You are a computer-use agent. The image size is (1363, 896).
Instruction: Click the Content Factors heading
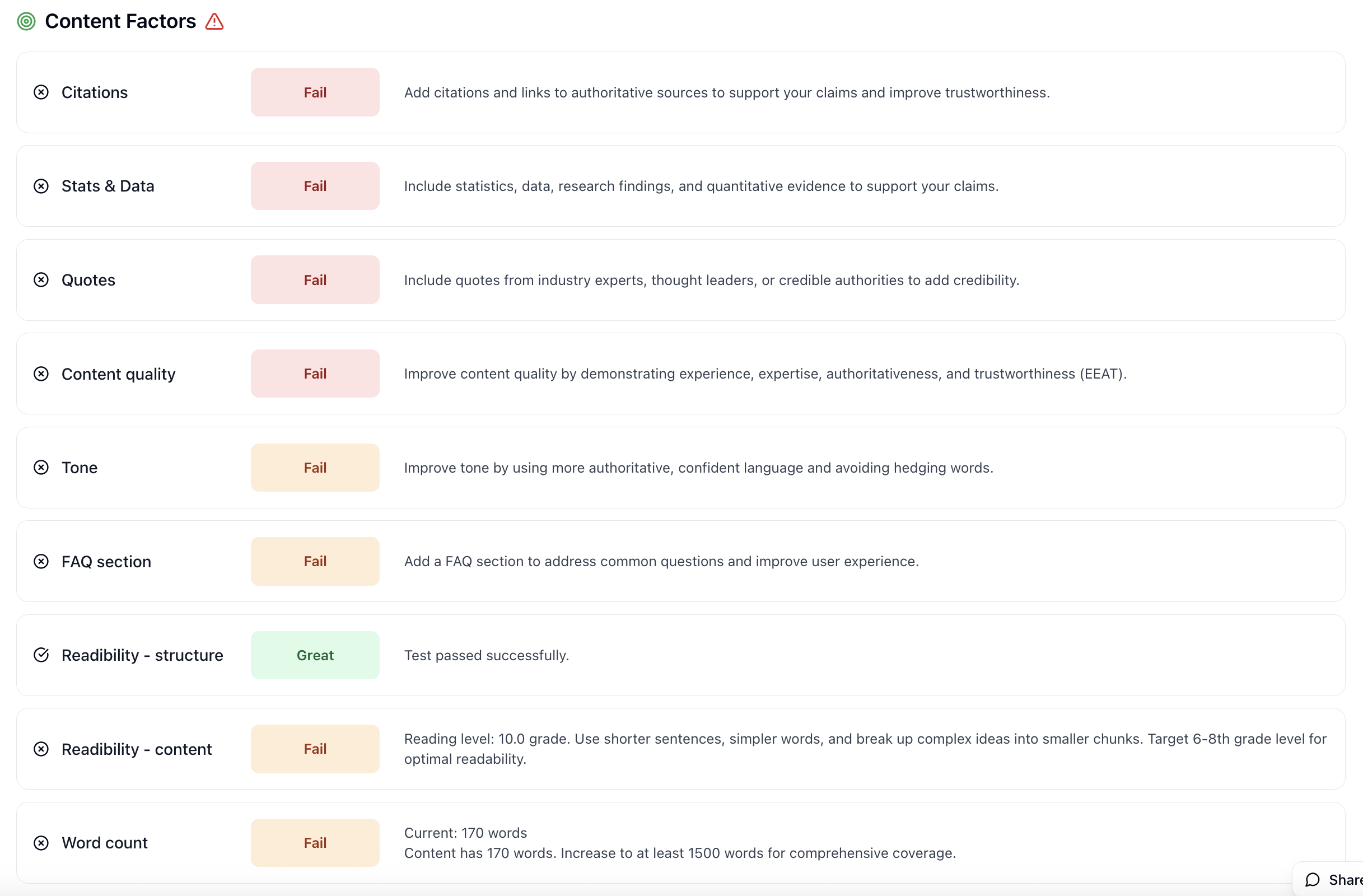[120, 22]
